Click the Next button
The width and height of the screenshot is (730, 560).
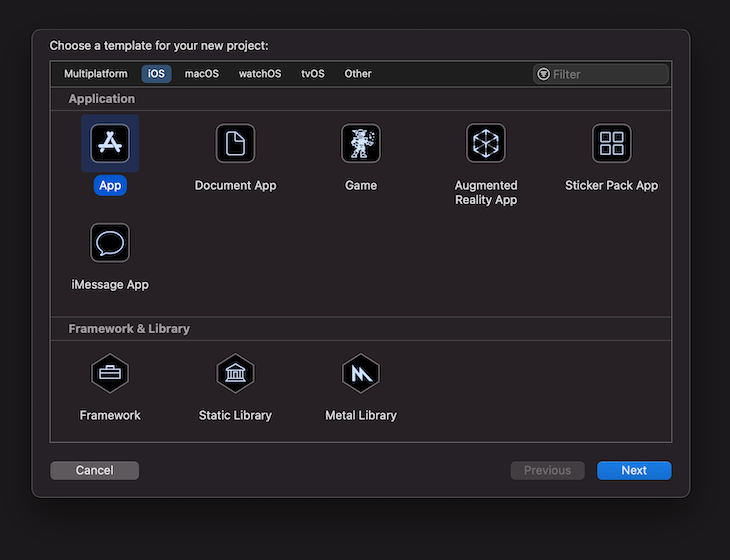(634, 470)
